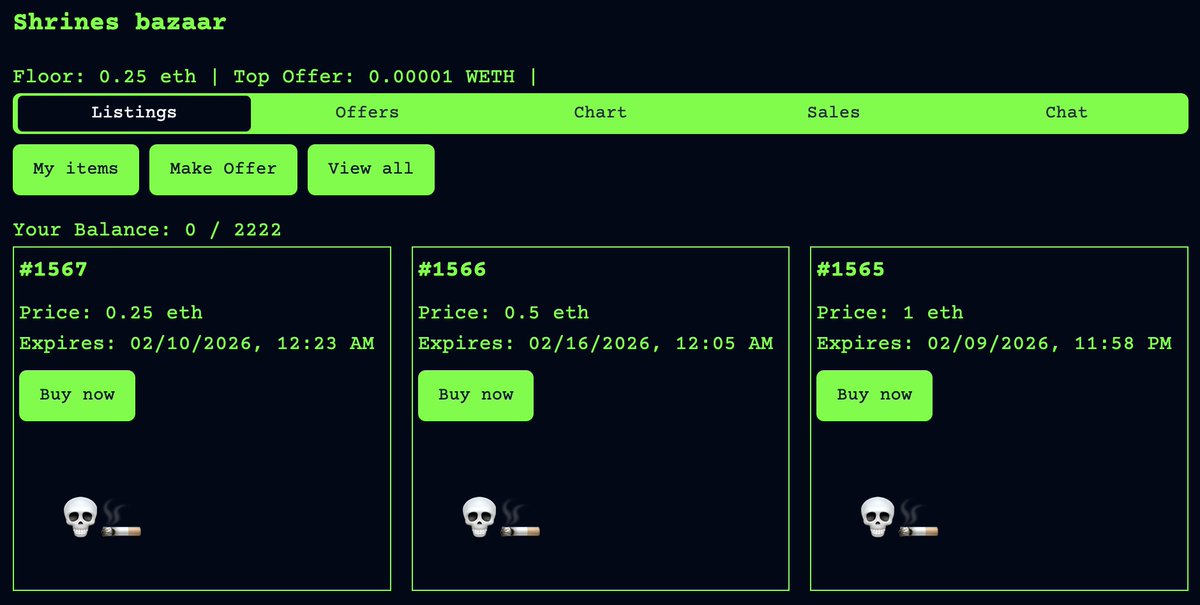Click cigarette emoji on card #1565
1200x605 pixels.
pyautogui.click(x=918, y=519)
